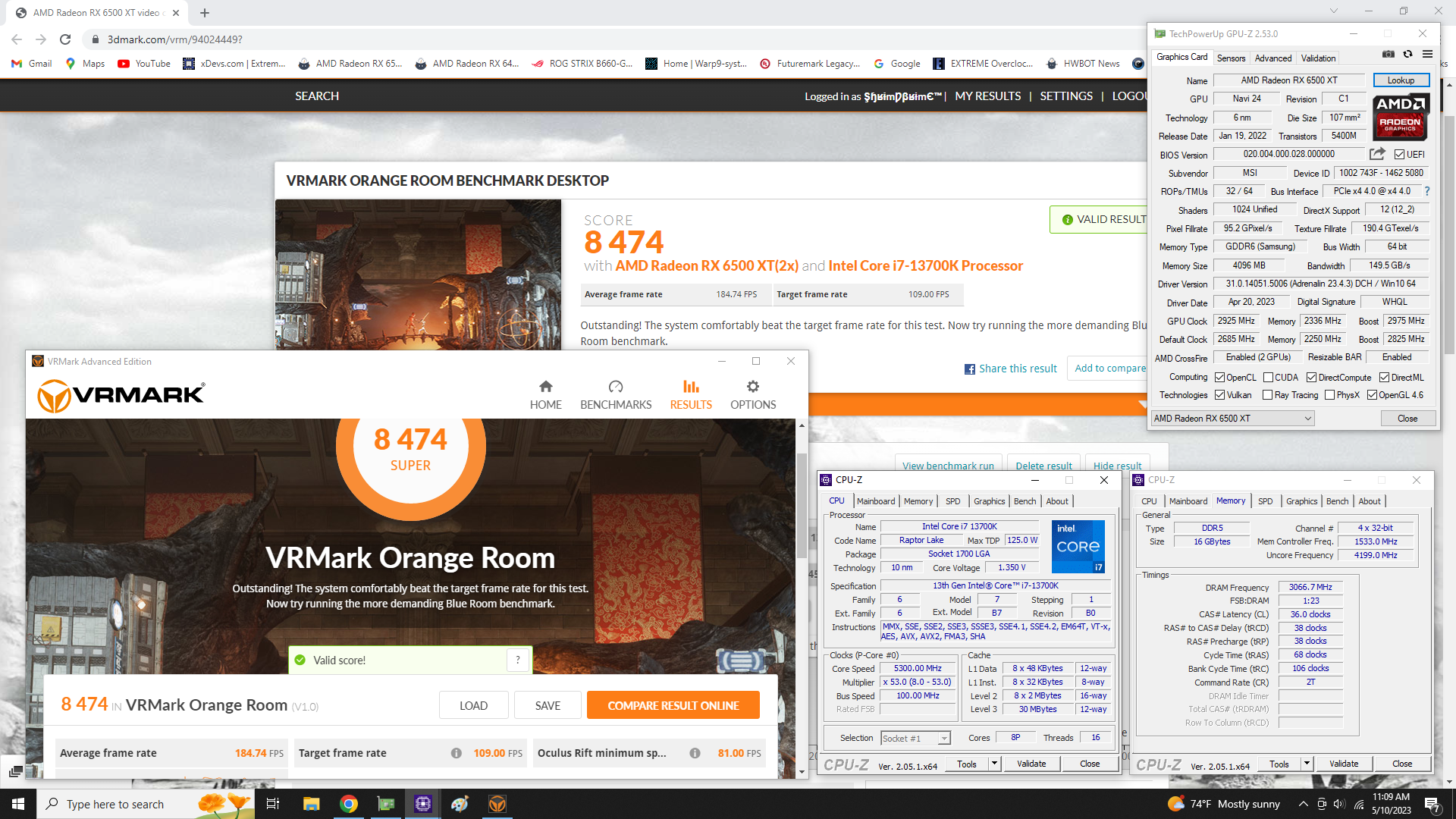Toggle the Vulkan checkbox

pyautogui.click(x=1219, y=395)
